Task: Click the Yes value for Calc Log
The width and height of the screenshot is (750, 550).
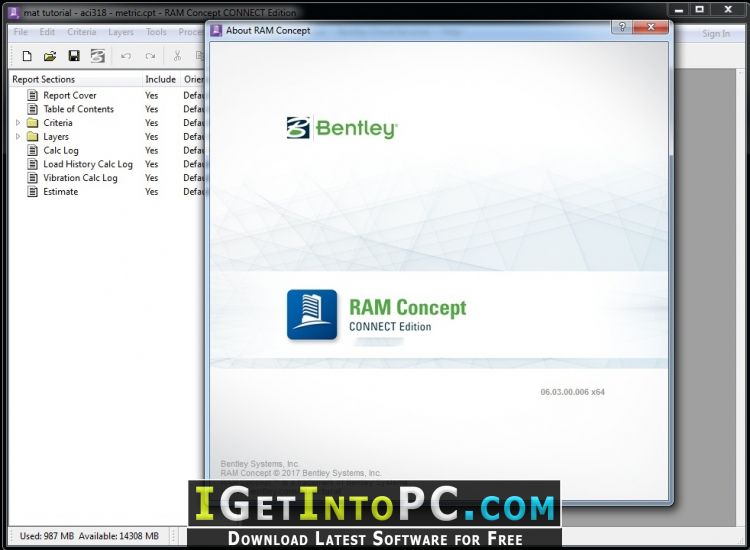Action: pyautogui.click(x=152, y=151)
